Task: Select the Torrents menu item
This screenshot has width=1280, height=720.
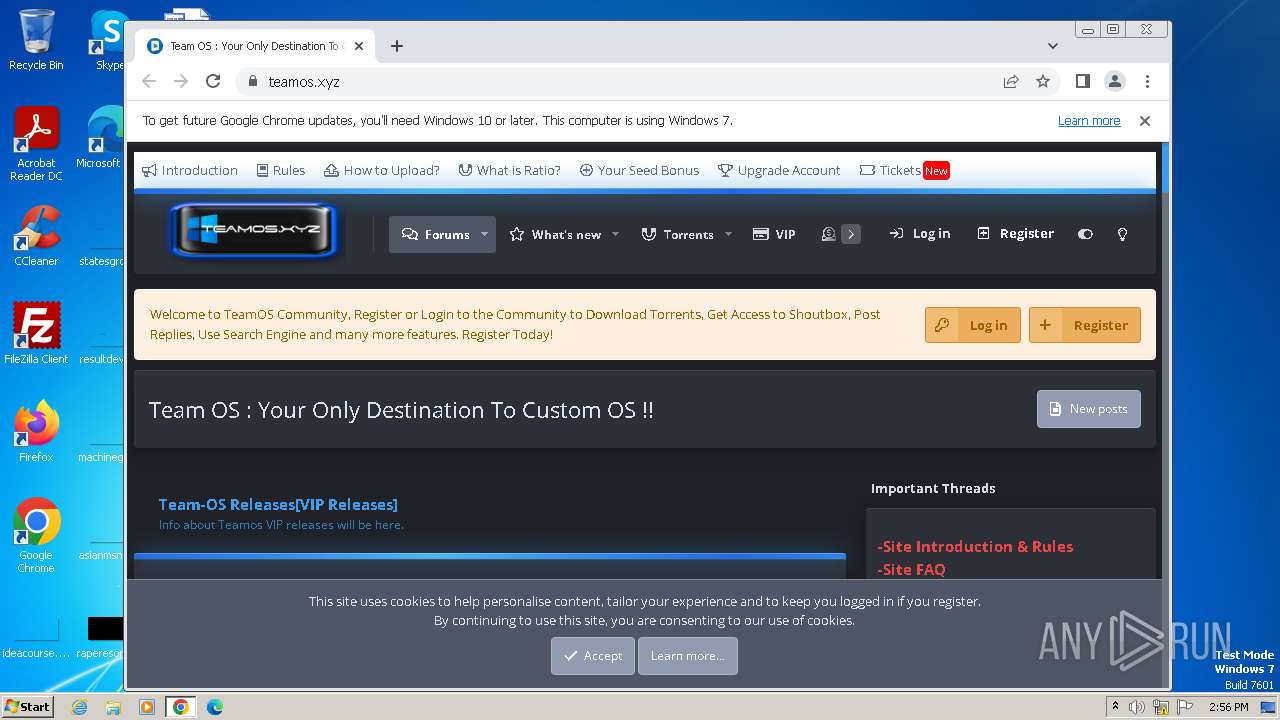Action: 677,234
